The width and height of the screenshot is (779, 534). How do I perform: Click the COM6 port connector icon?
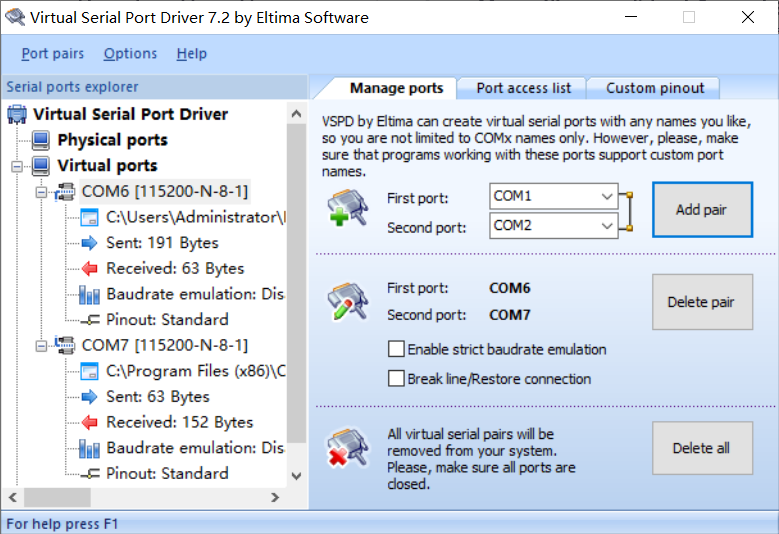[65, 192]
